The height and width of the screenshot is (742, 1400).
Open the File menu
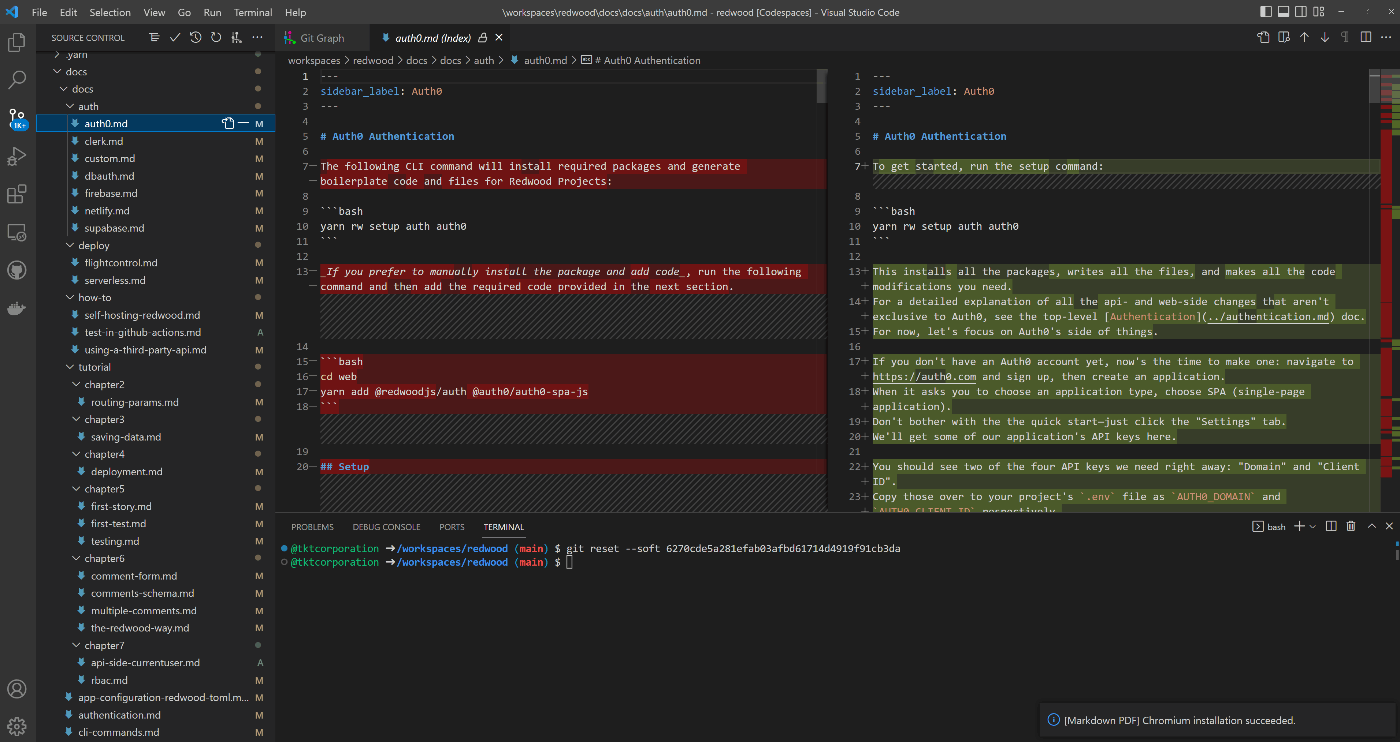coord(39,12)
